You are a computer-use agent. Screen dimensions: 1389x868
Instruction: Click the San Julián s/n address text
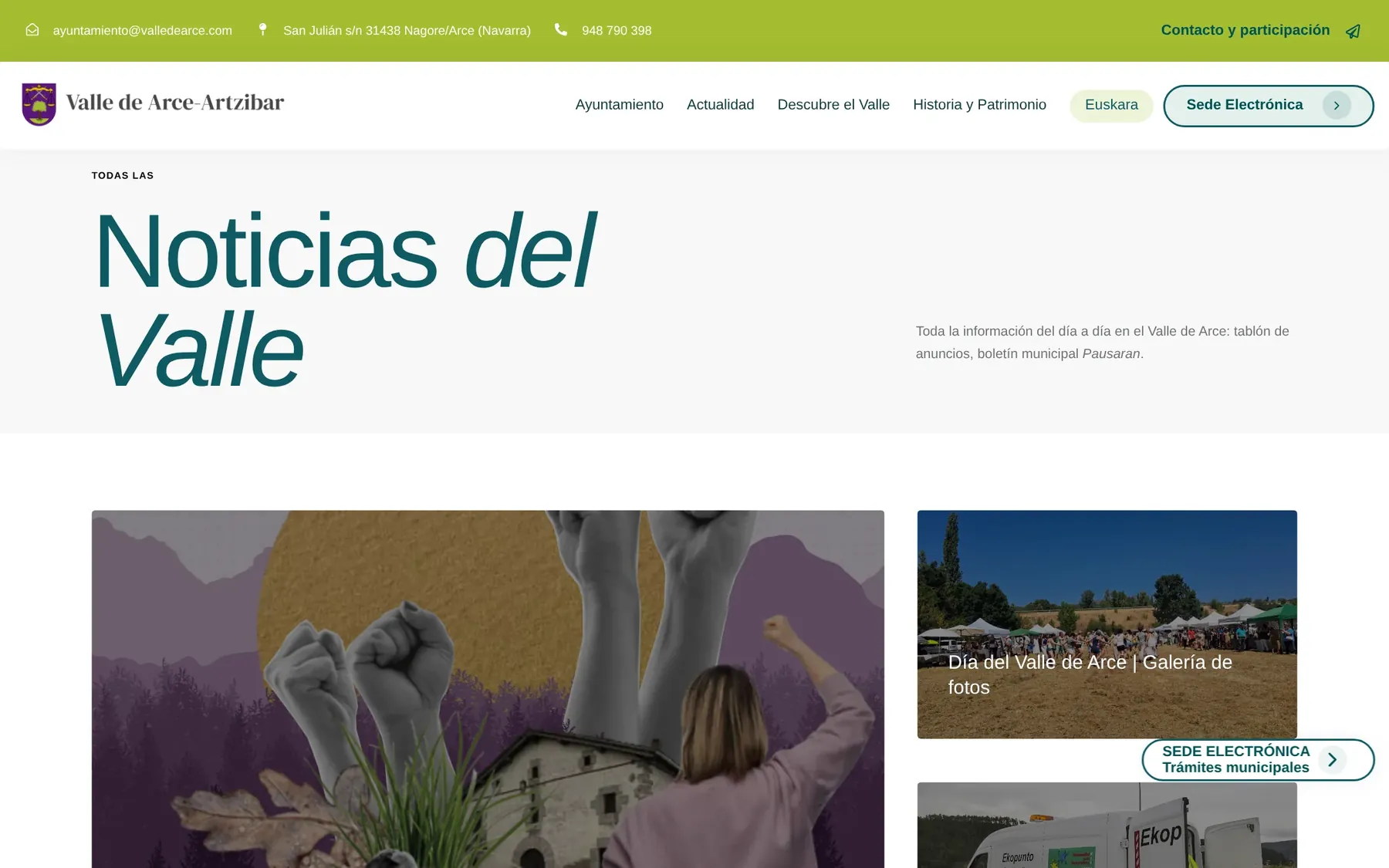(407, 30)
